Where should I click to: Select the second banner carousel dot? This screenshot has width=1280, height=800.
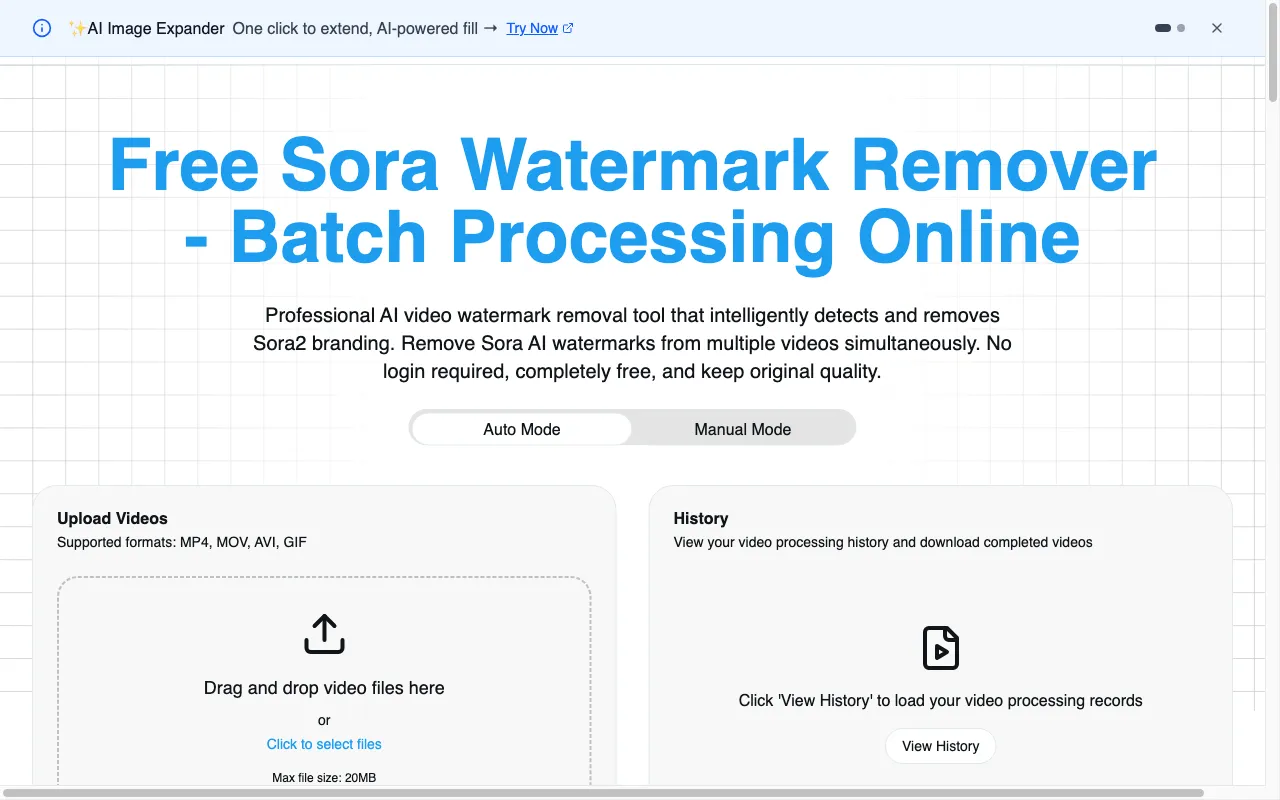pyautogui.click(x=1181, y=28)
